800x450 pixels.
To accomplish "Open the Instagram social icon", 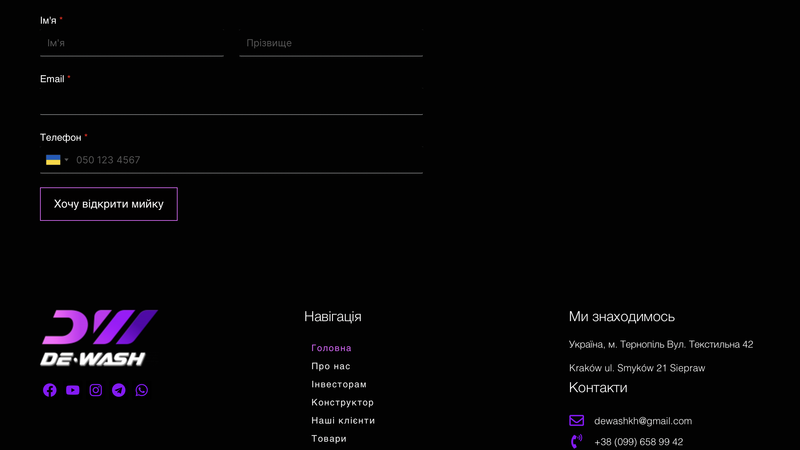I will tap(96, 390).
